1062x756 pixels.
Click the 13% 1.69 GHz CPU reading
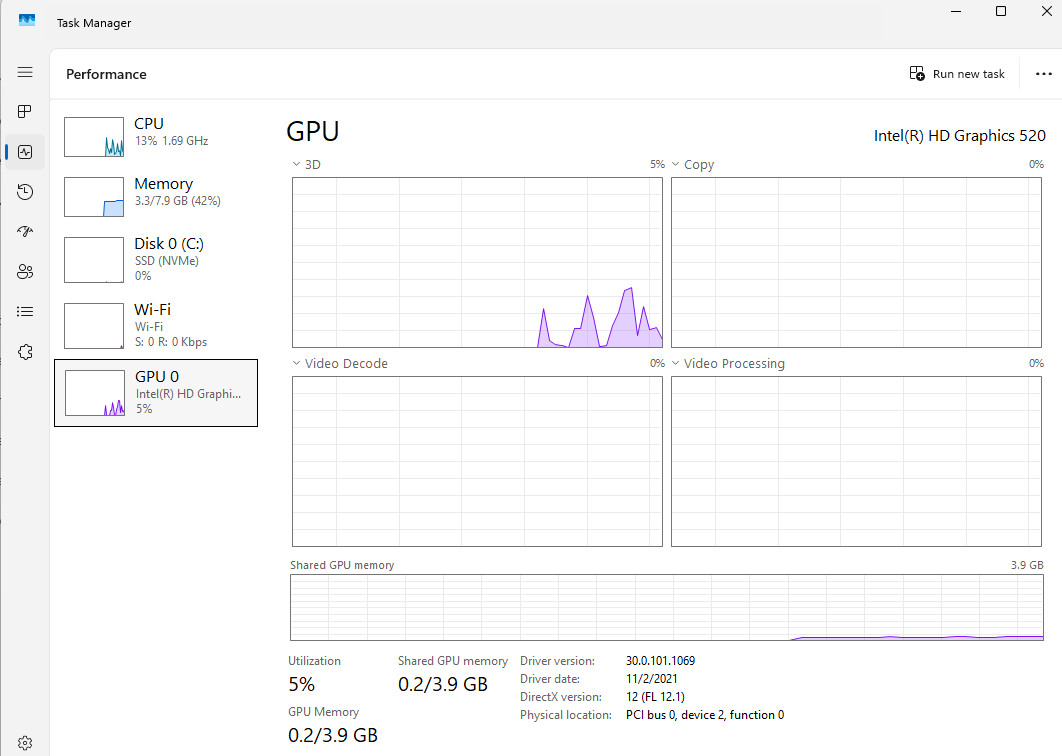tap(171, 141)
